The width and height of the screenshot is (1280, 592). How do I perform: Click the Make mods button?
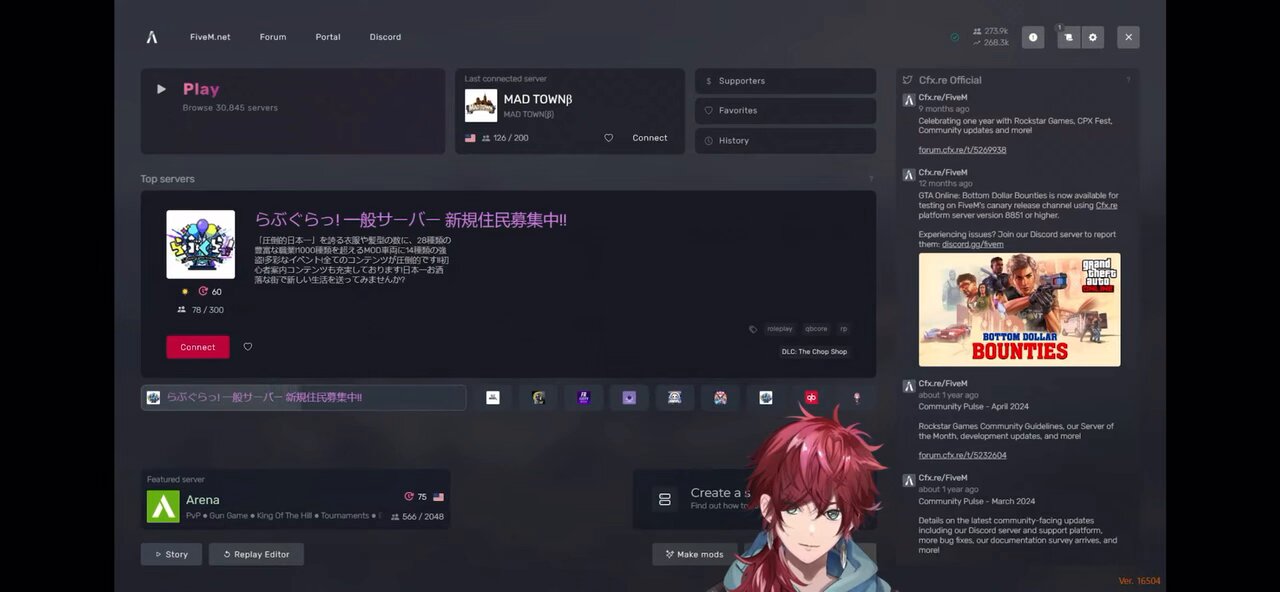pos(695,554)
